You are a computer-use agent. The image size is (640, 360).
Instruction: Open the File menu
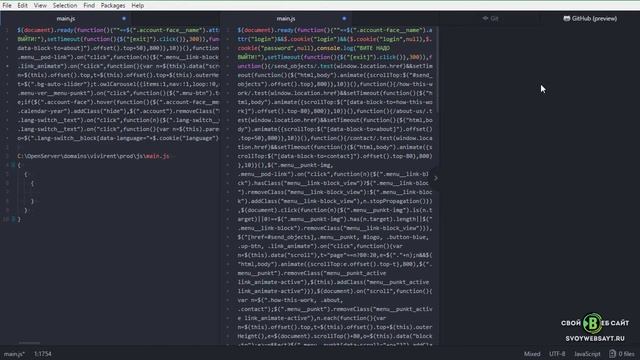point(7,5)
